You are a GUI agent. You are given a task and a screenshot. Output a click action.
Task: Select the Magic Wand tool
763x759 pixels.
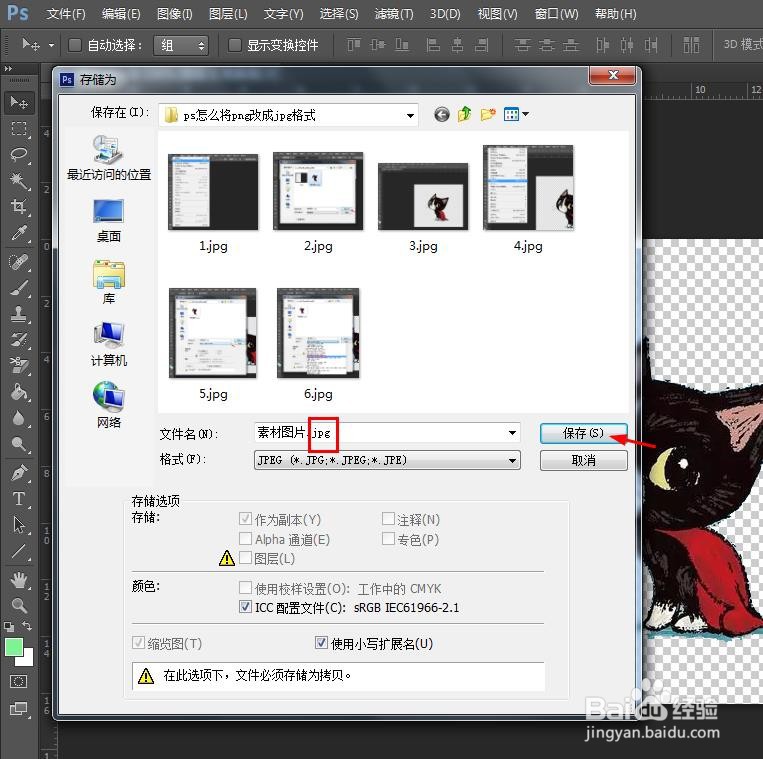[19, 181]
